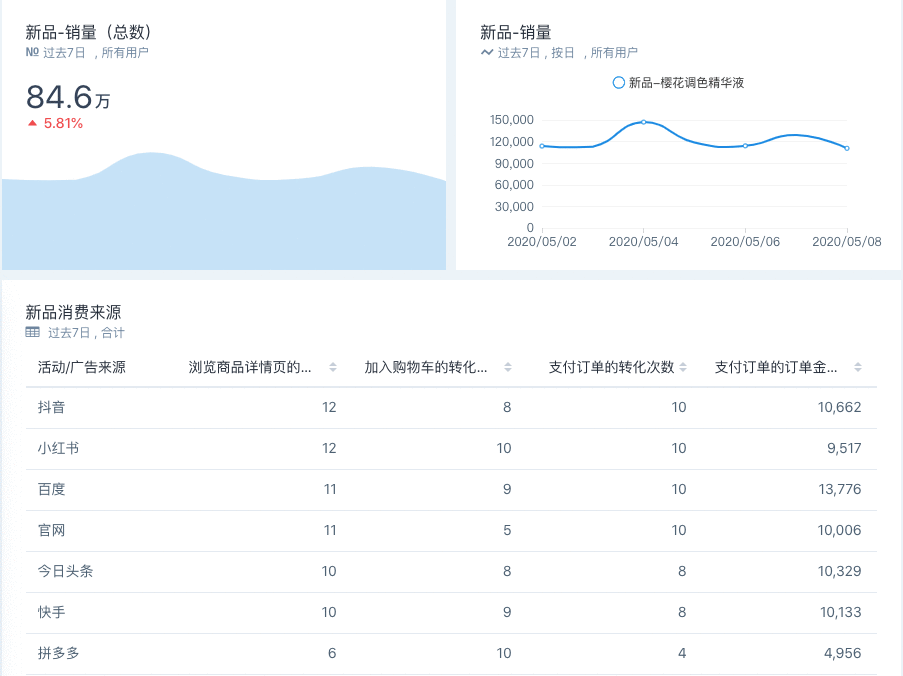The width and height of the screenshot is (903, 676).
Task: Sort by 支付订单的转化次数 column arrows
Action: pyautogui.click(x=683, y=367)
